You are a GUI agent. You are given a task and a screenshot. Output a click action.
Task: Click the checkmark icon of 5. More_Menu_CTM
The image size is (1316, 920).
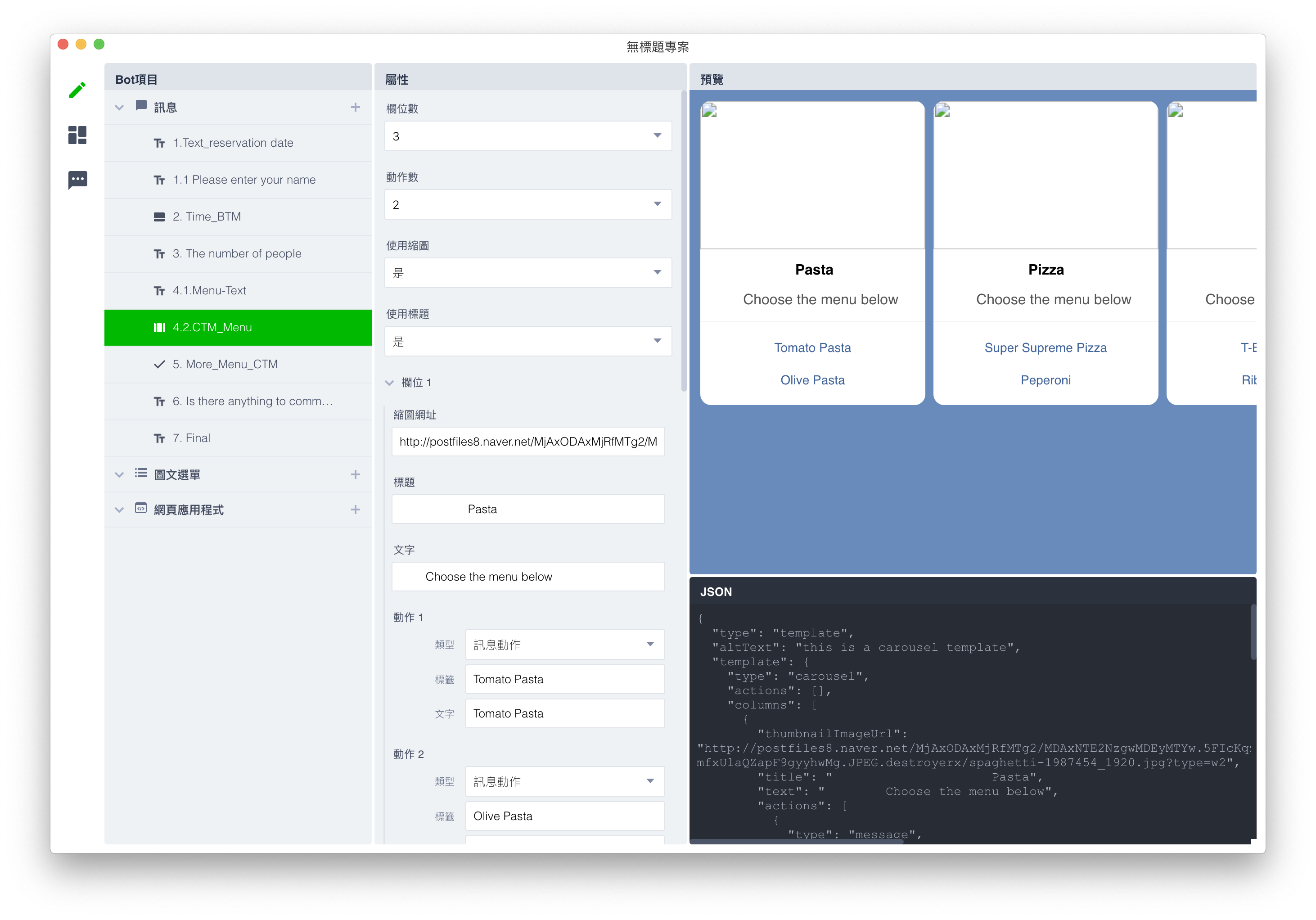[159, 365]
